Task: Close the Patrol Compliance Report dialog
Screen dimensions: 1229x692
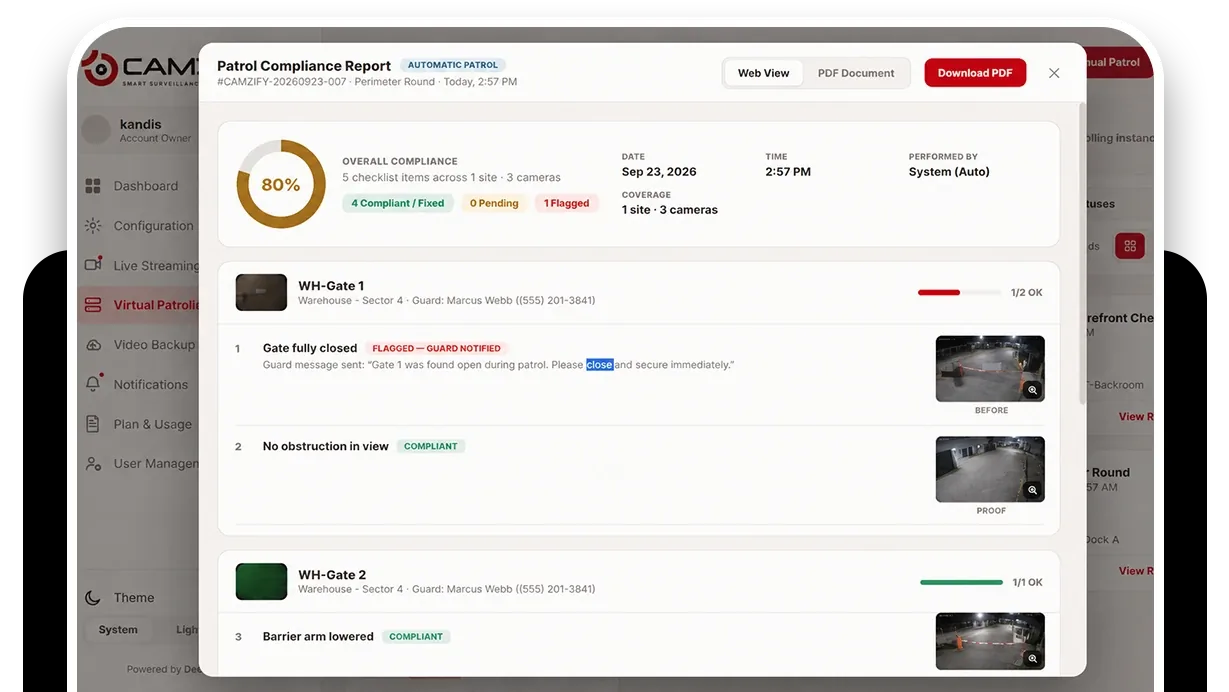Action: tap(1054, 73)
